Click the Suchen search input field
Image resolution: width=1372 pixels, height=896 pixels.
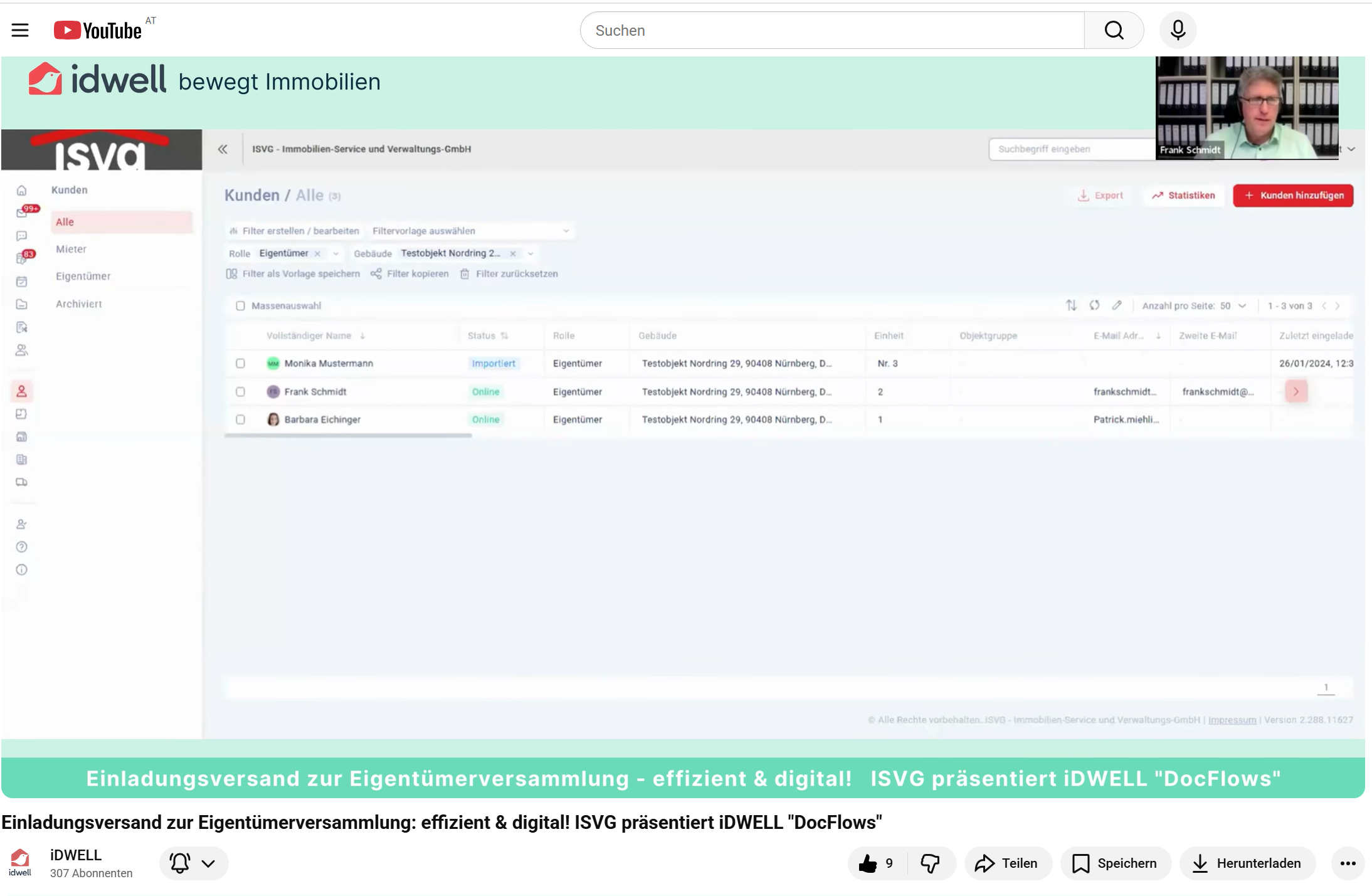[x=831, y=30]
